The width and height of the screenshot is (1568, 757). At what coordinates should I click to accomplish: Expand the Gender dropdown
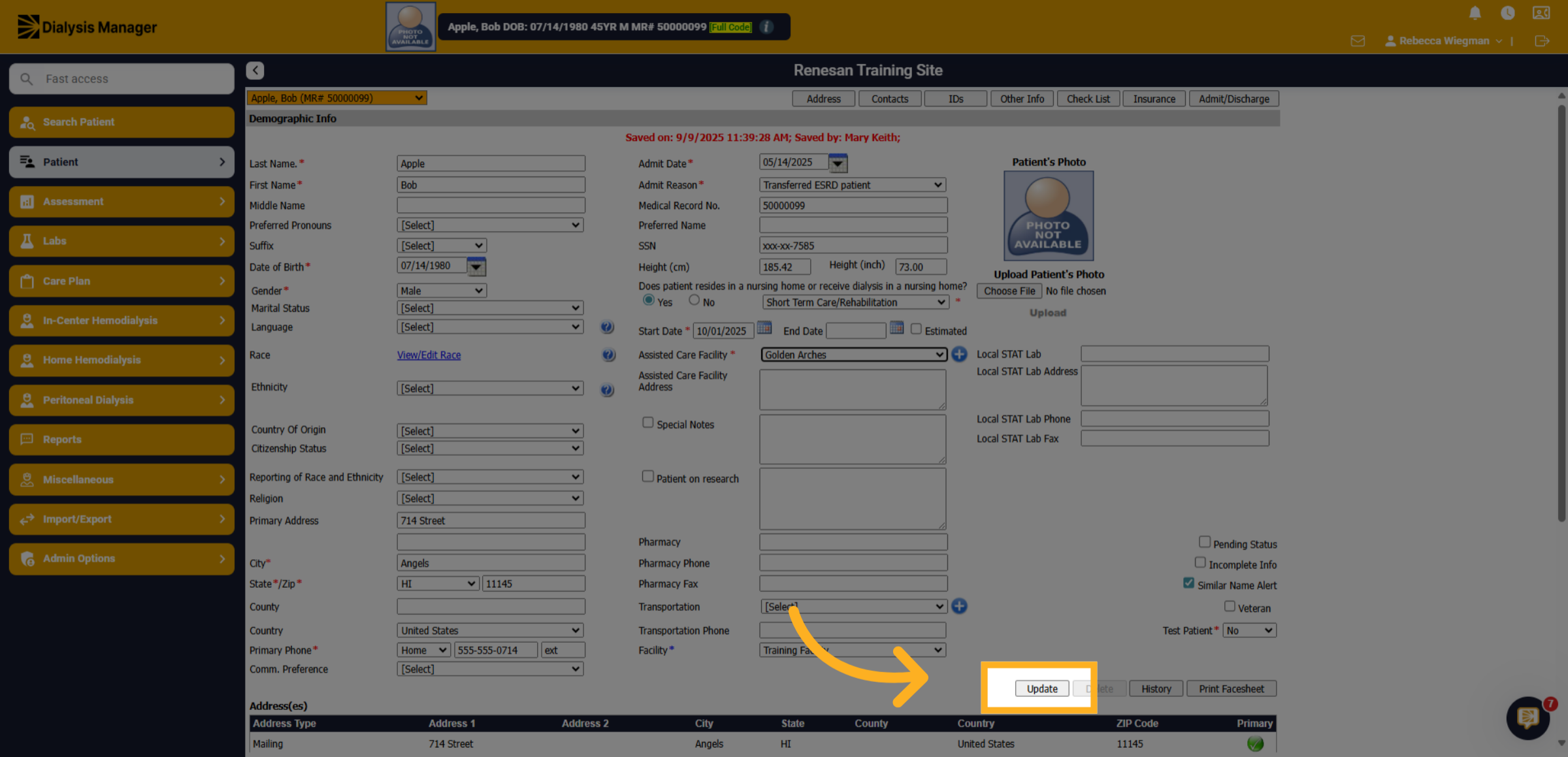coord(442,291)
